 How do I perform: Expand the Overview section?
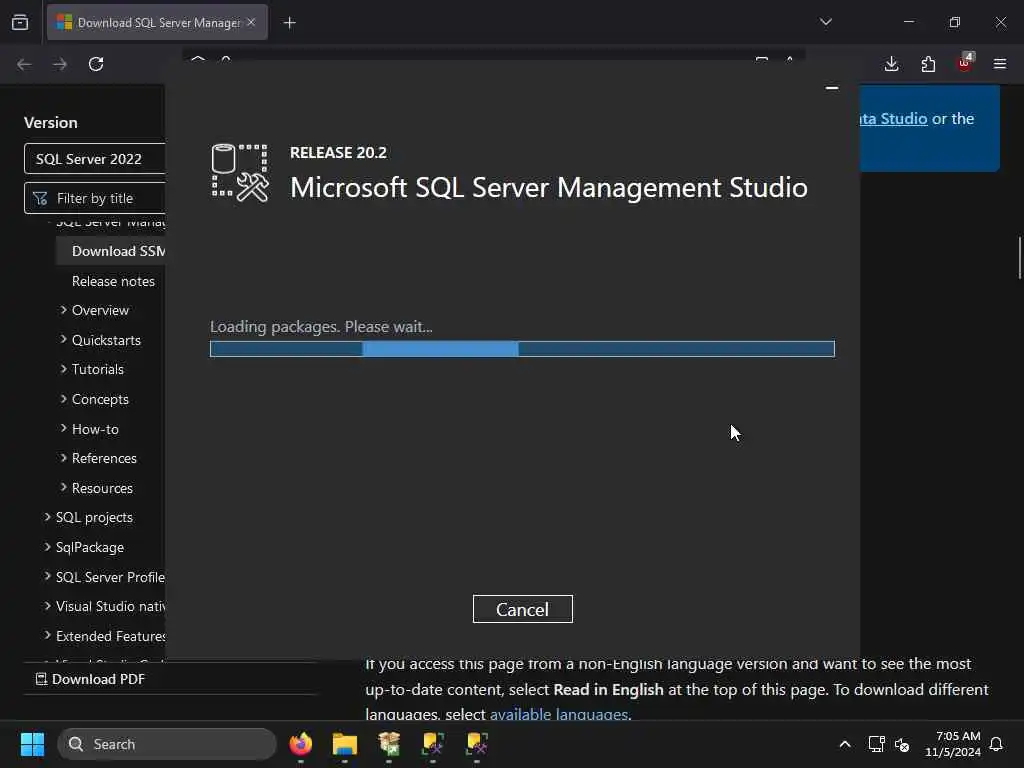pos(63,310)
